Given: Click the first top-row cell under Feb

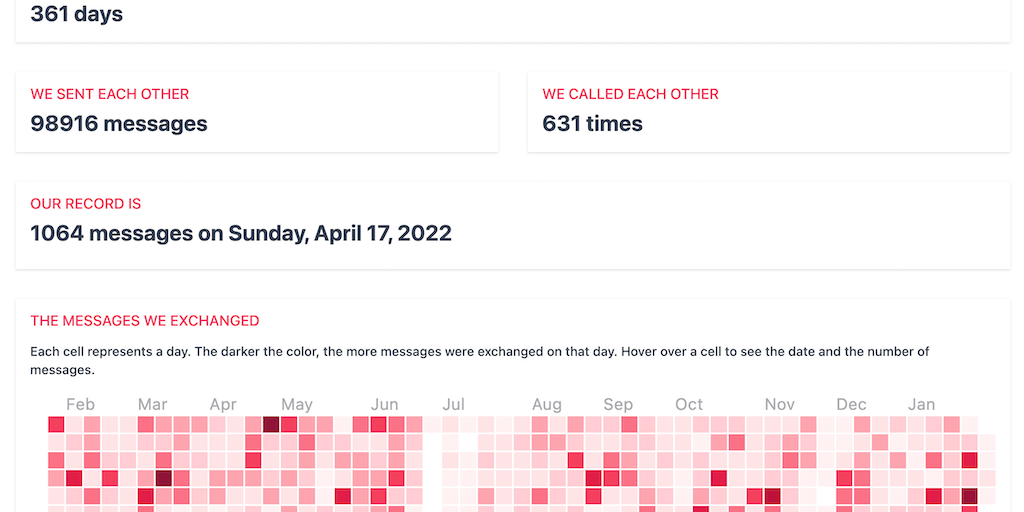Looking at the screenshot, I should tap(56, 424).
